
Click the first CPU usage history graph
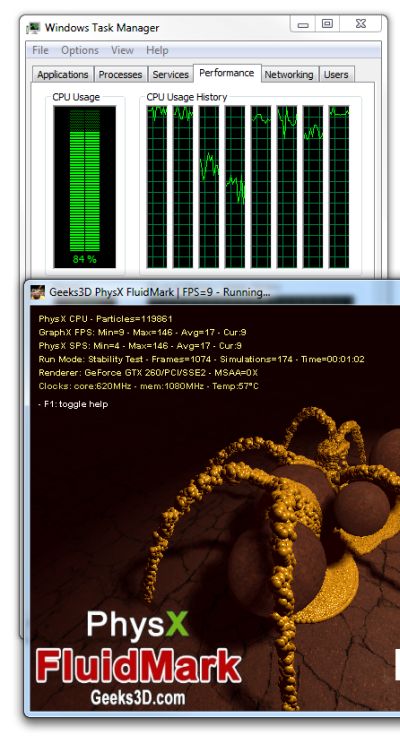click(x=157, y=187)
